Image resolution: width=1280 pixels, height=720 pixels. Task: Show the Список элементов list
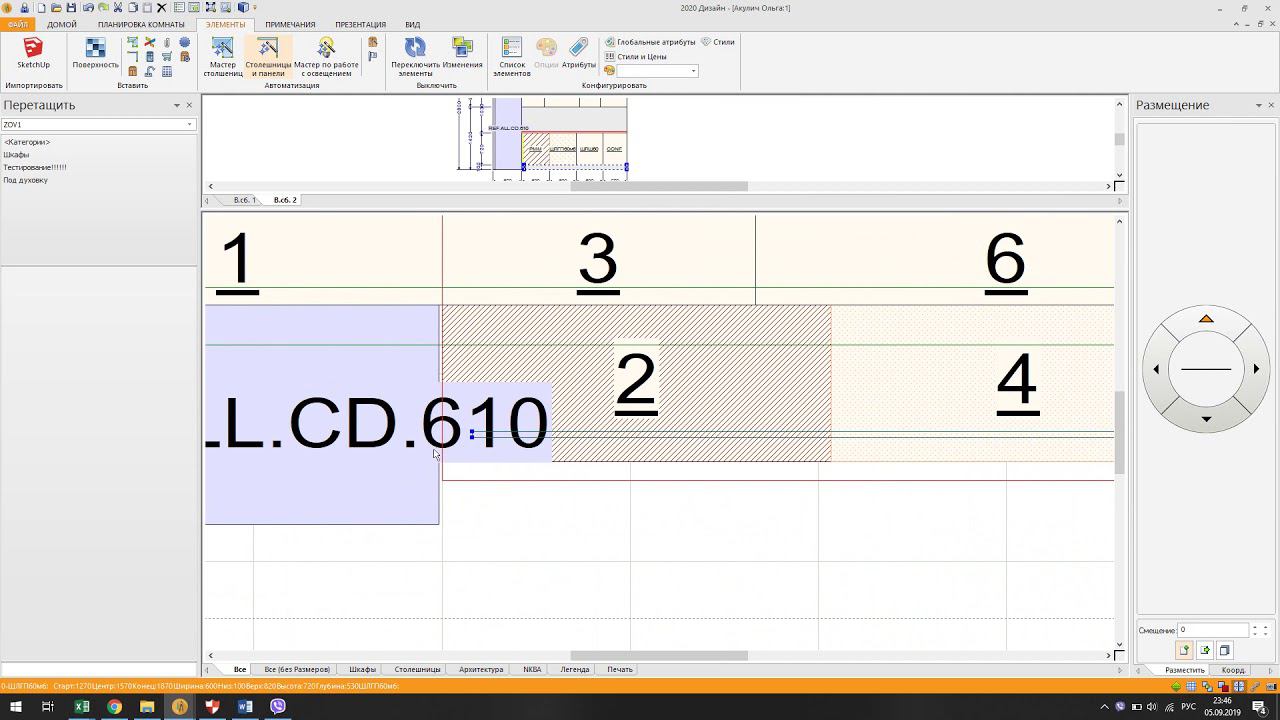click(x=512, y=57)
